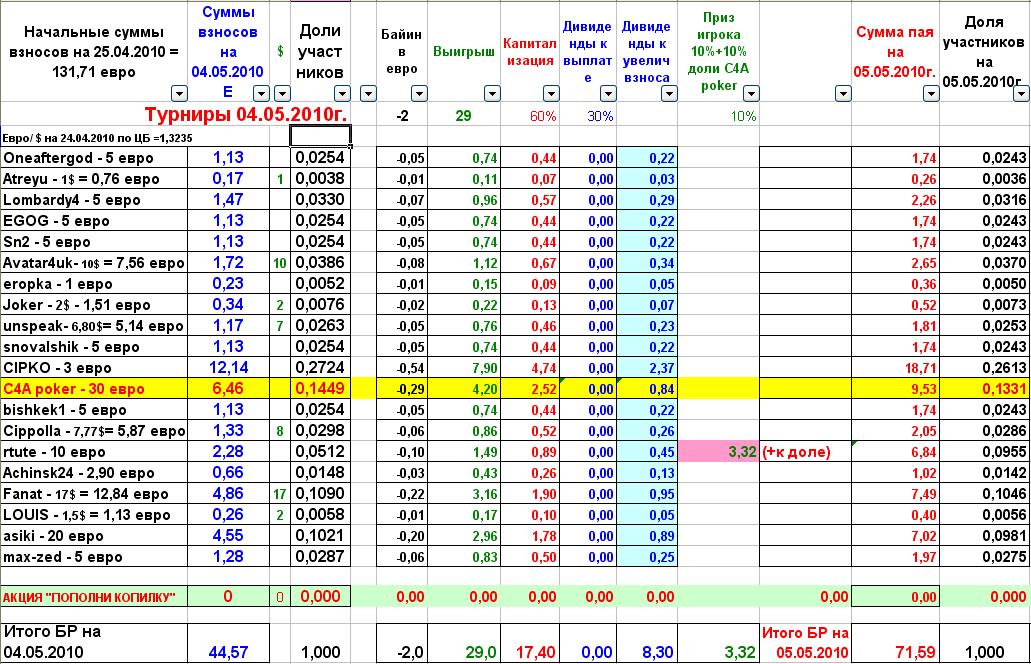Image resolution: width=1031 pixels, height=664 pixels.
Task: Click the pink 3,32 prize cell
Action: (718, 452)
